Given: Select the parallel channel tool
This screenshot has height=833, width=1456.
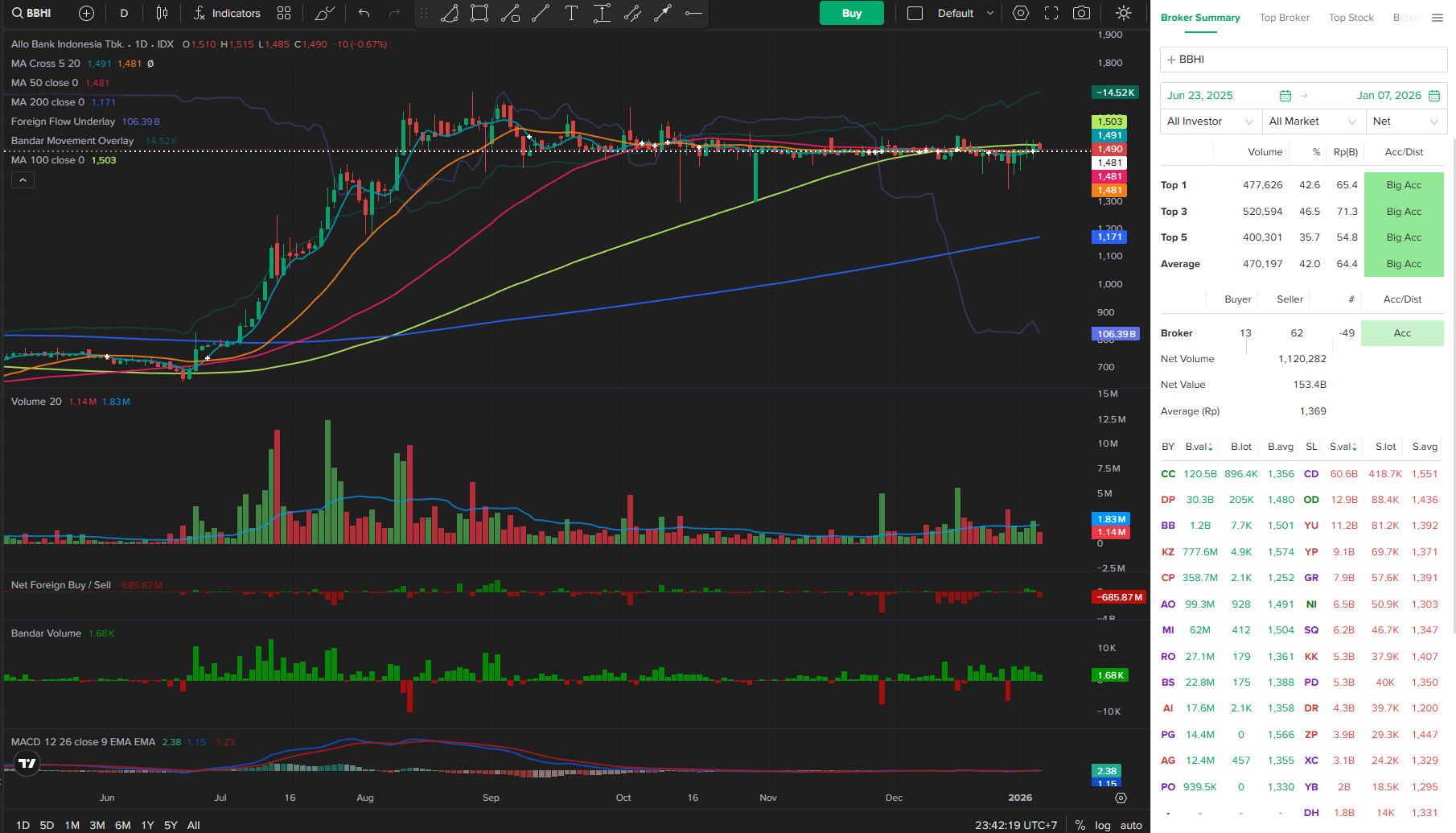Looking at the screenshot, I should (x=632, y=13).
